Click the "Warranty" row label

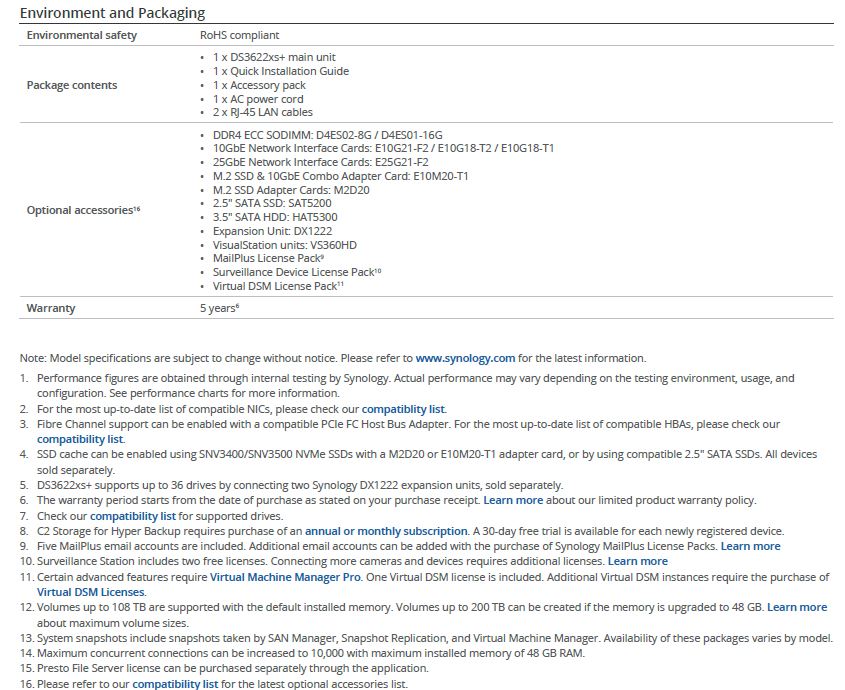51,308
